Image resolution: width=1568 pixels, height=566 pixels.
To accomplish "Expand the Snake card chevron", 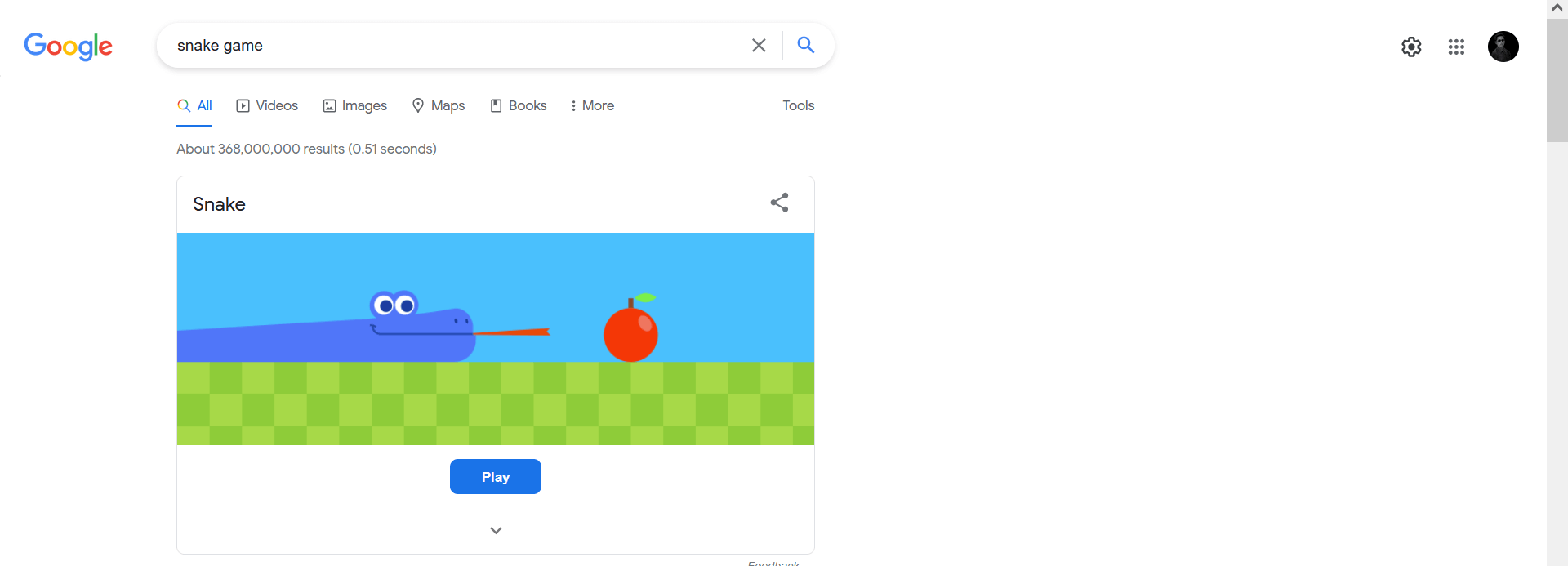I will (496, 530).
